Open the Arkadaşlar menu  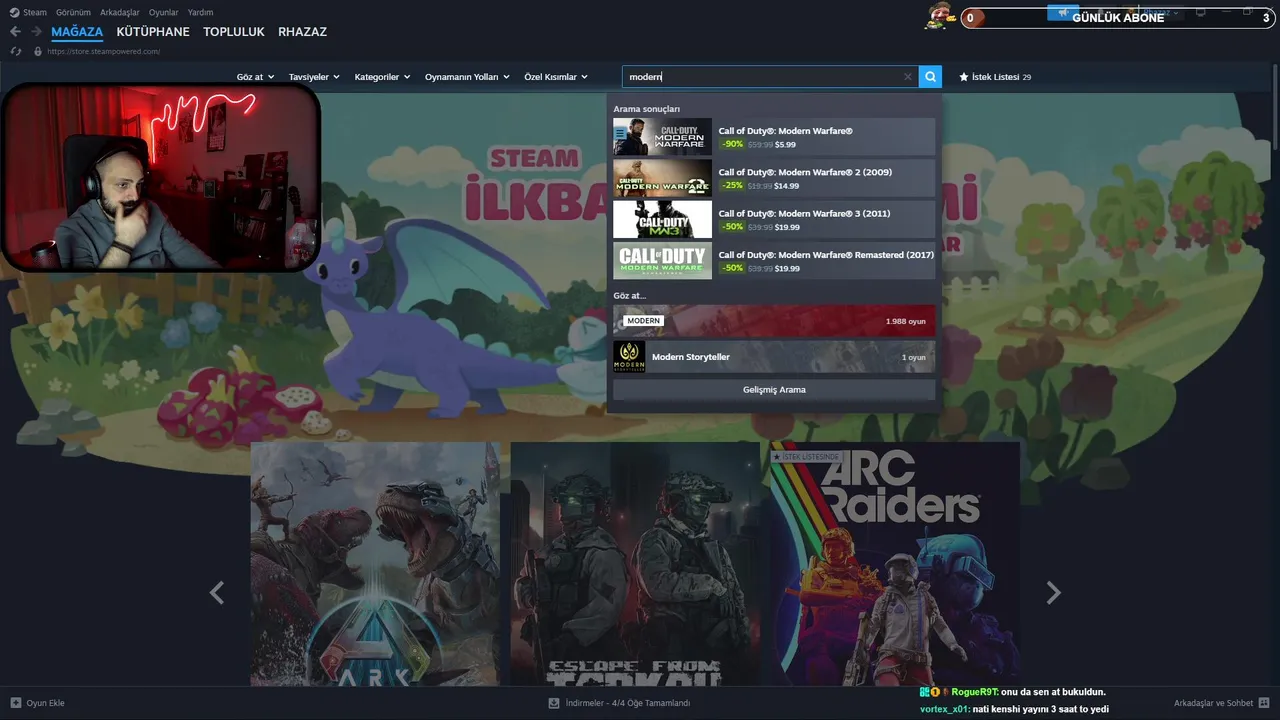[x=120, y=13]
